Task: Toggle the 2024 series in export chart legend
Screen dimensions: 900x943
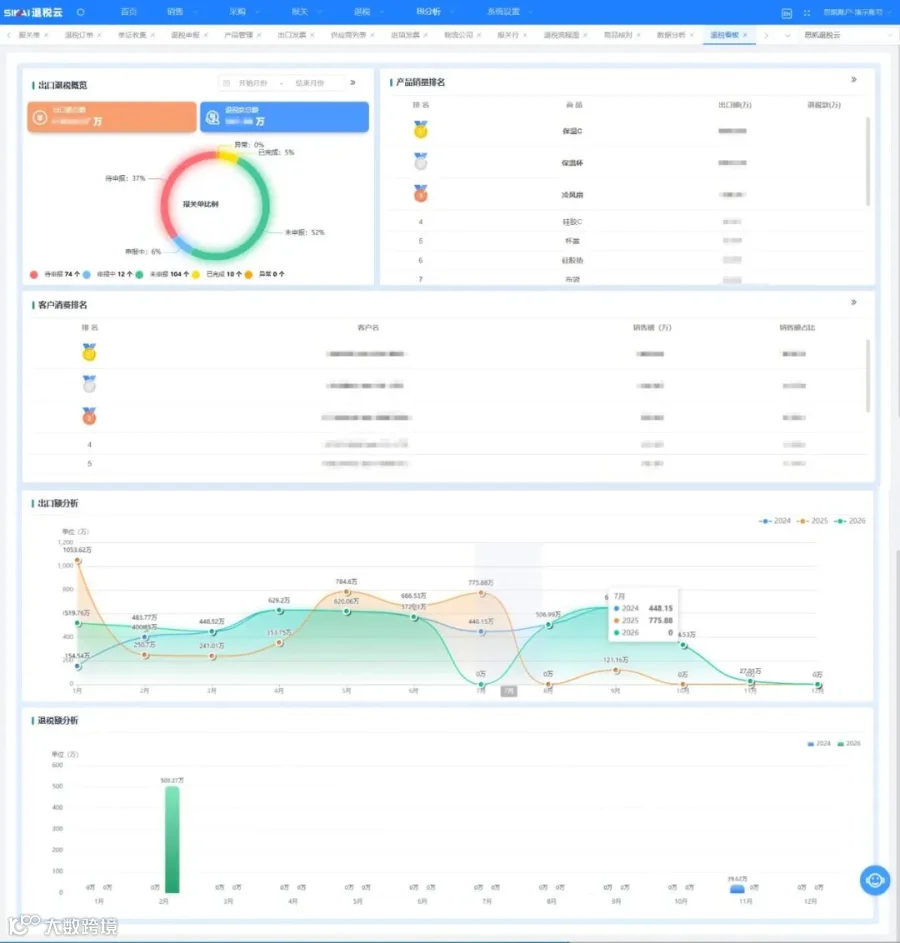Action: pyautogui.click(x=775, y=521)
